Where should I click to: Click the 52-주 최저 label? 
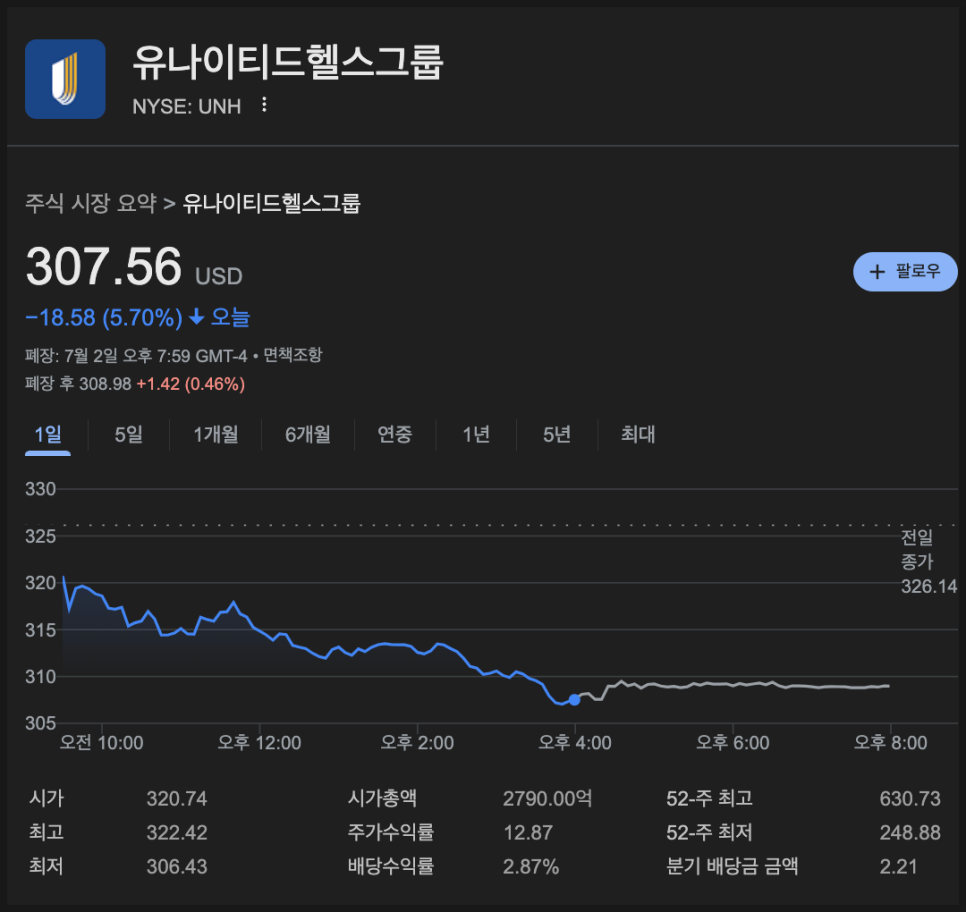709,833
